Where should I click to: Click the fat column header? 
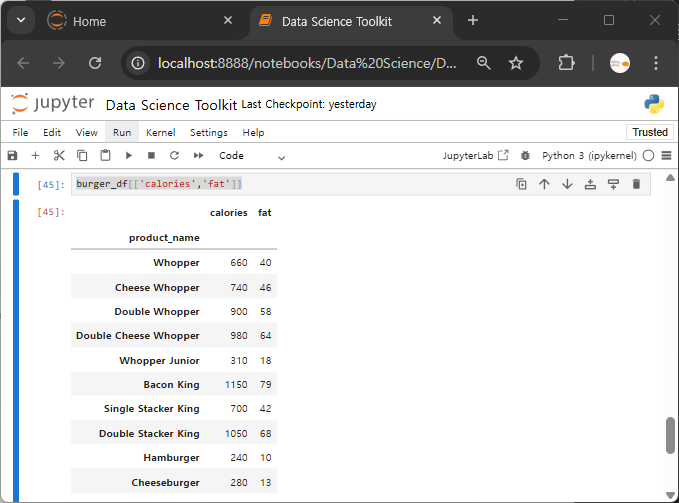click(265, 213)
